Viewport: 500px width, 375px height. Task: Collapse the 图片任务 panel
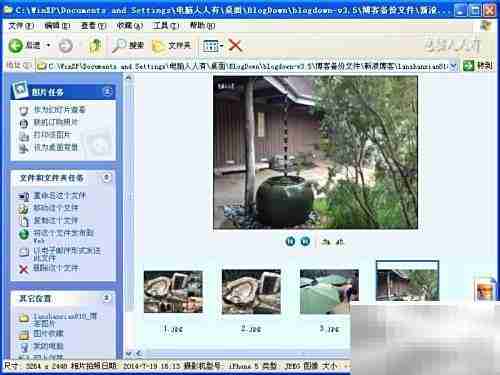(107, 91)
